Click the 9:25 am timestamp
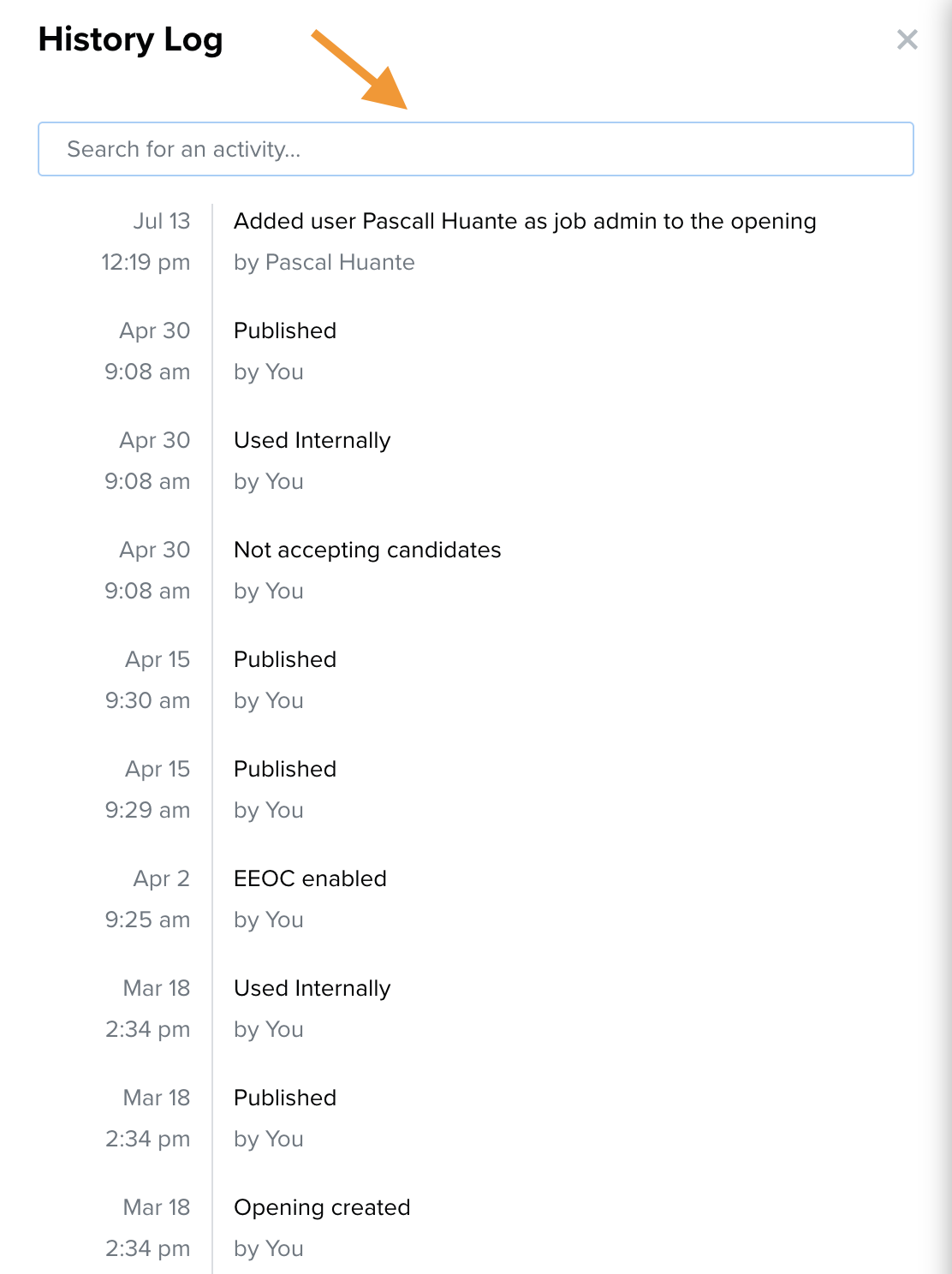This screenshot has height=1274, width=952. pyautogui.click(x=147, y=920)
